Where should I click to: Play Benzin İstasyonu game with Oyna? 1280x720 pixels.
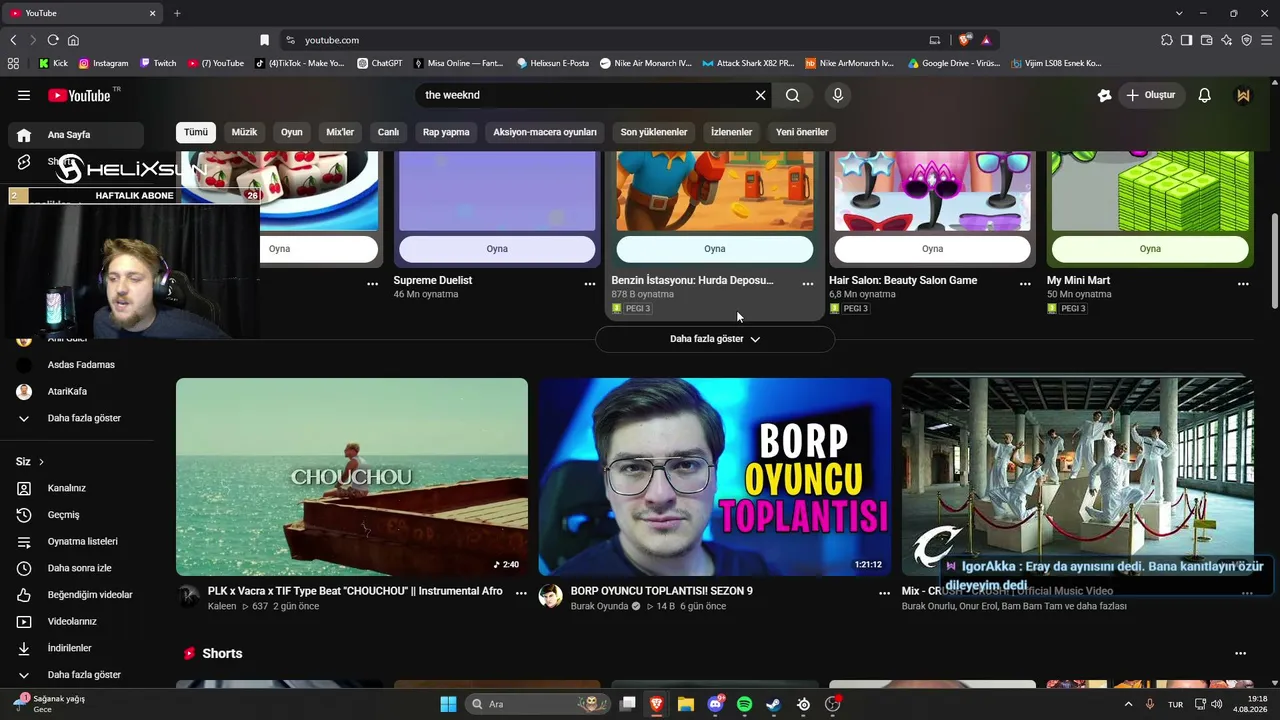pos(714,249)
